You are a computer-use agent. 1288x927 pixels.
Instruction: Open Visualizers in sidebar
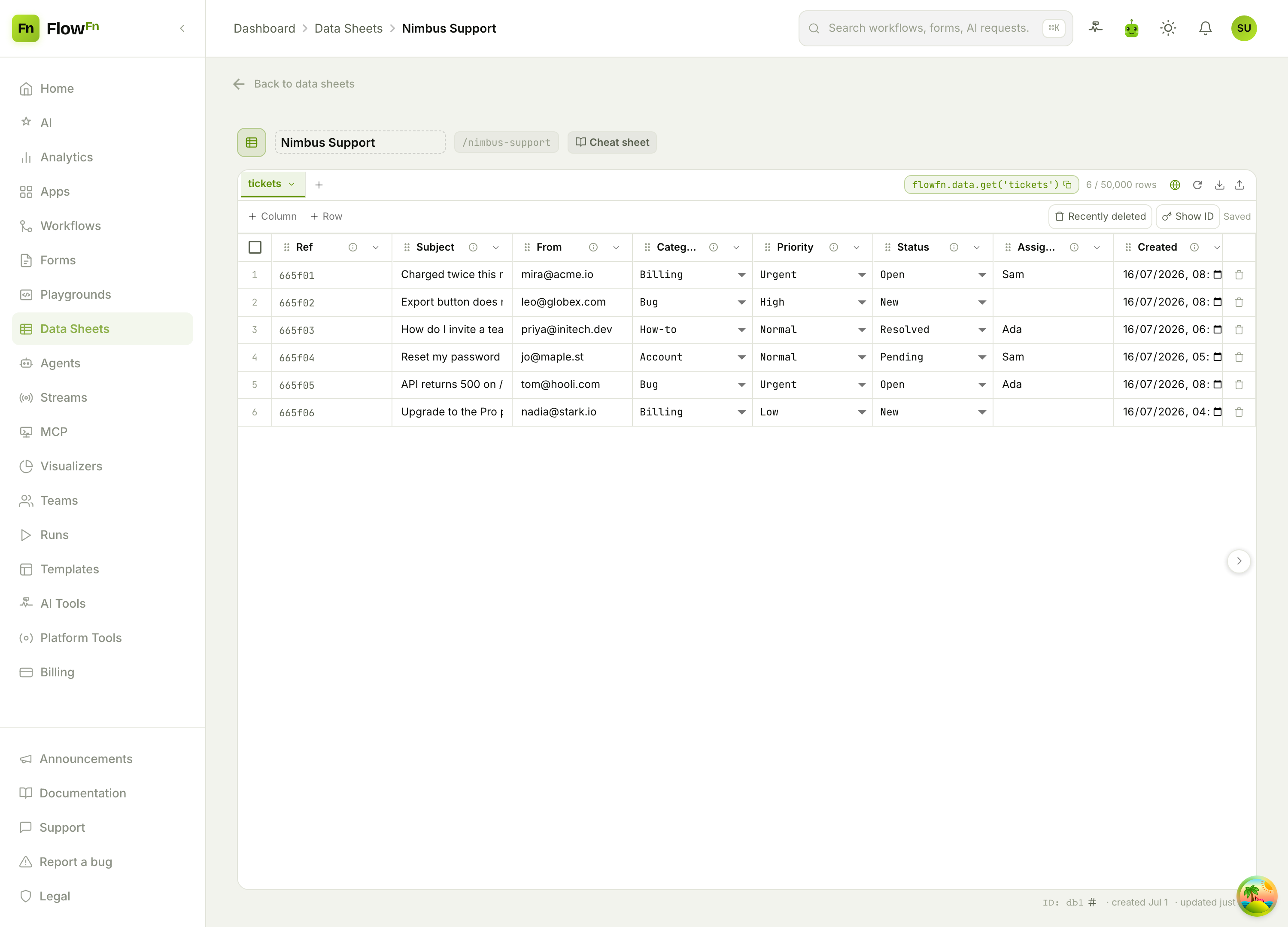pos(102,466)
